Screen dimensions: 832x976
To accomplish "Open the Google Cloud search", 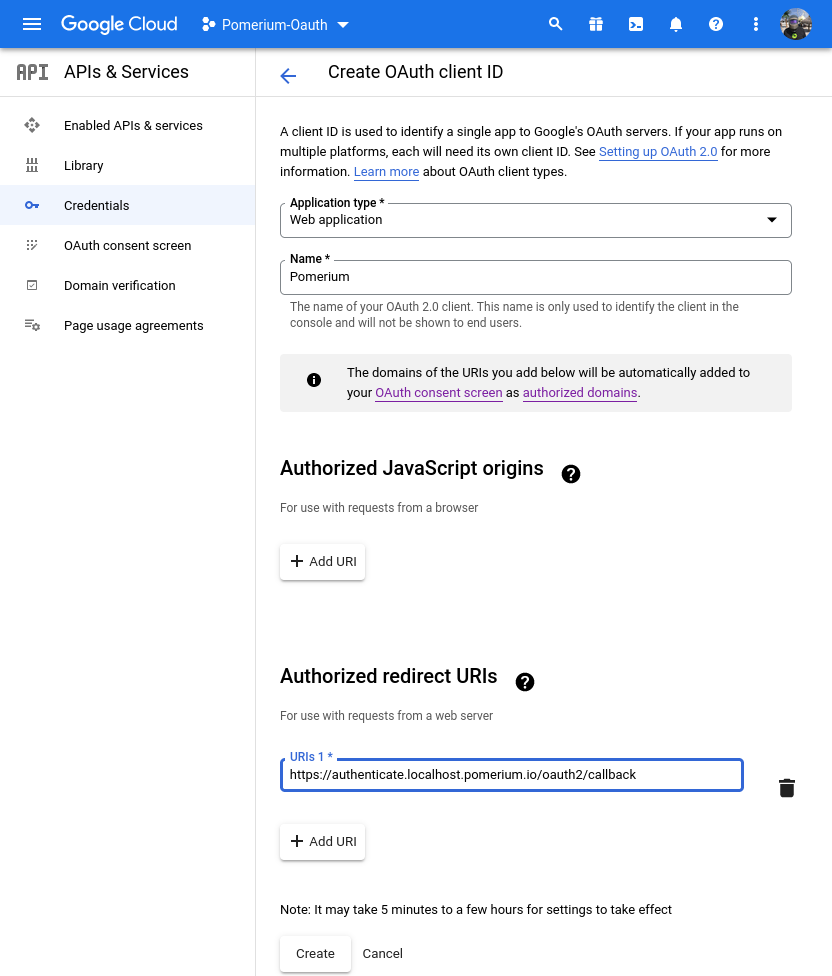I will click(x=556, y=24).
